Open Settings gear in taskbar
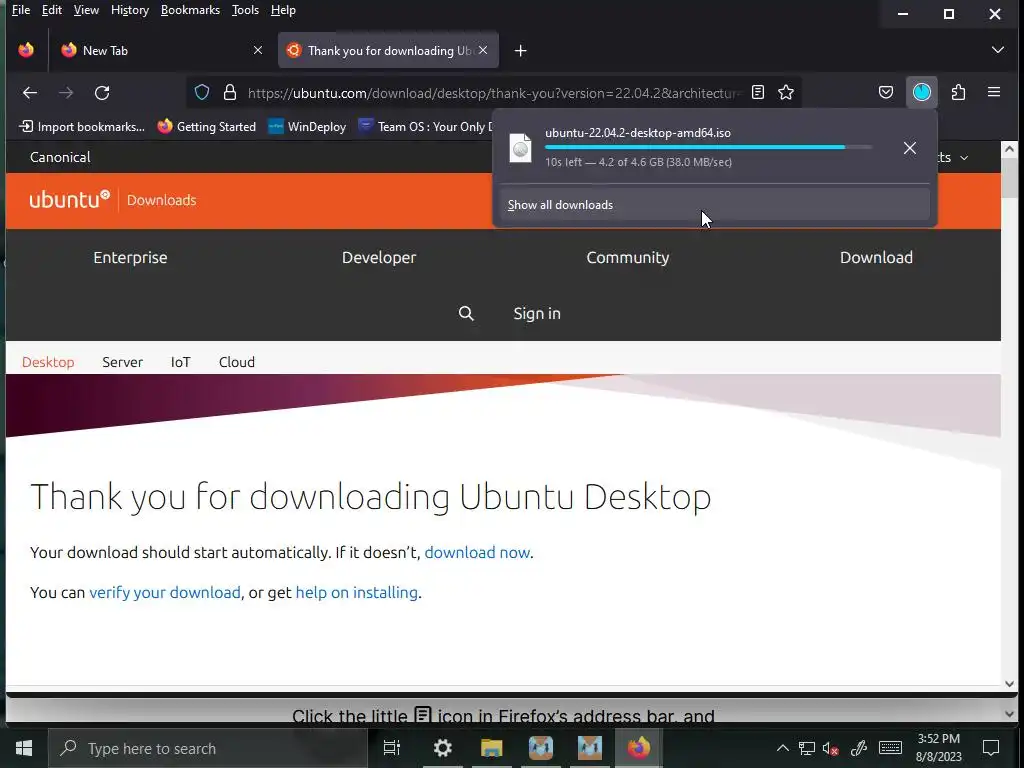The width and height of the screenshot is (1024, 768). point(443,748)
